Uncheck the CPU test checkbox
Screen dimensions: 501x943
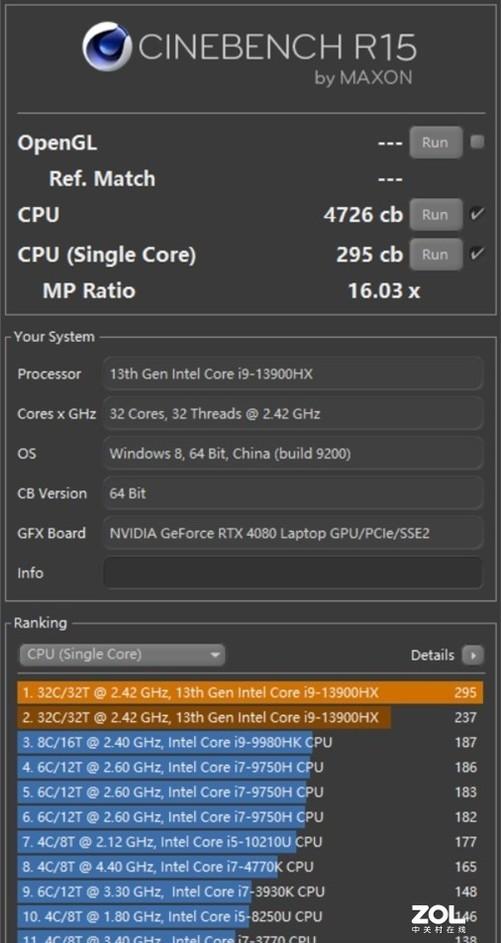[477, 214]
